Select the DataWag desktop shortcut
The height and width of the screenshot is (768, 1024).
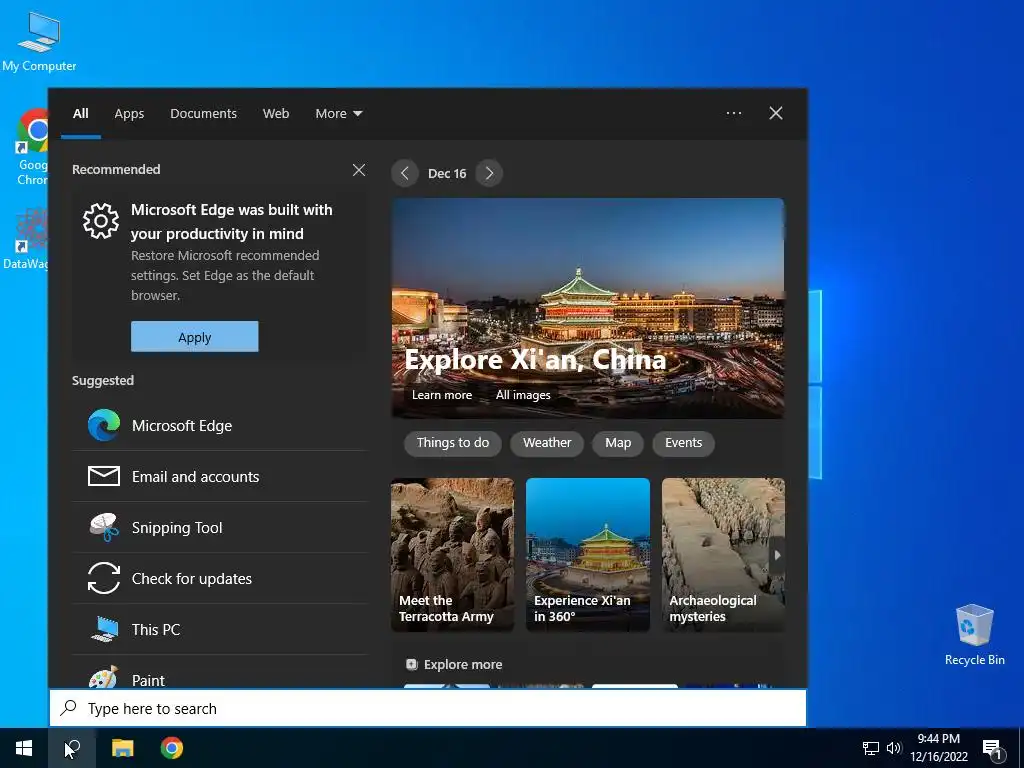pyautogui.click(x=25, y=238)
